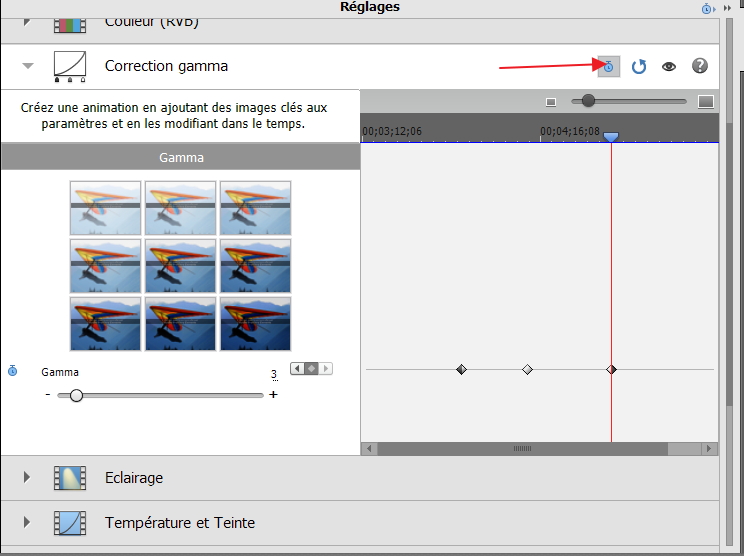Reset the Correction gamma effect
Screen dimensions: 744x556
639,66
